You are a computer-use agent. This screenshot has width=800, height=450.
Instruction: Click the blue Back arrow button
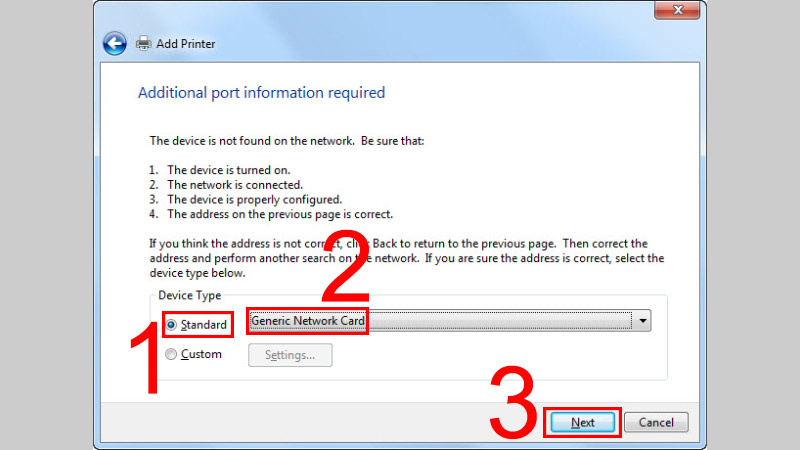coord(115,43)
